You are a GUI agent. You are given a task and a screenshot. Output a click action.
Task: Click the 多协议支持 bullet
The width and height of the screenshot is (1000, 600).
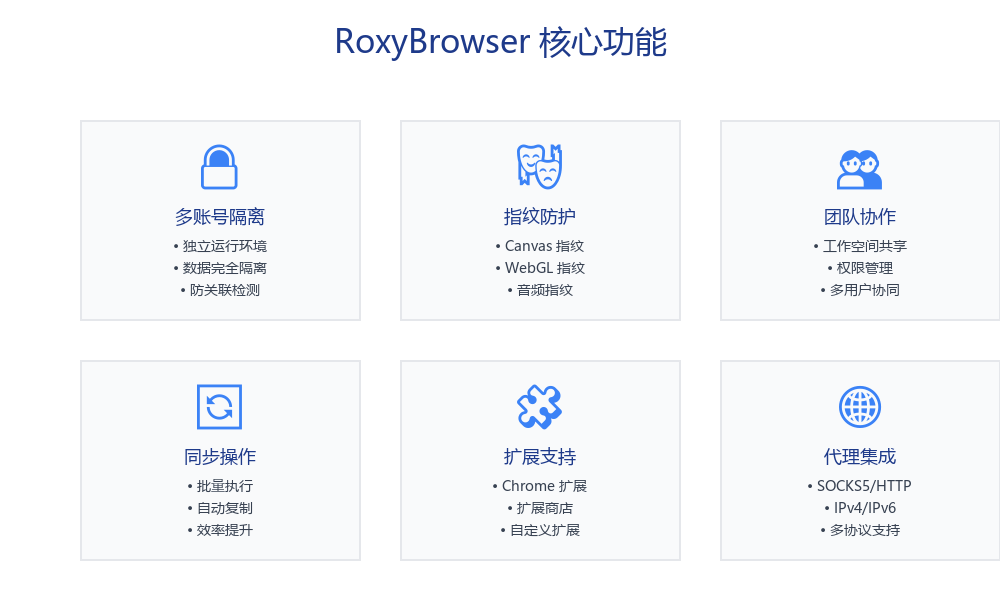[x=860, y=530]
